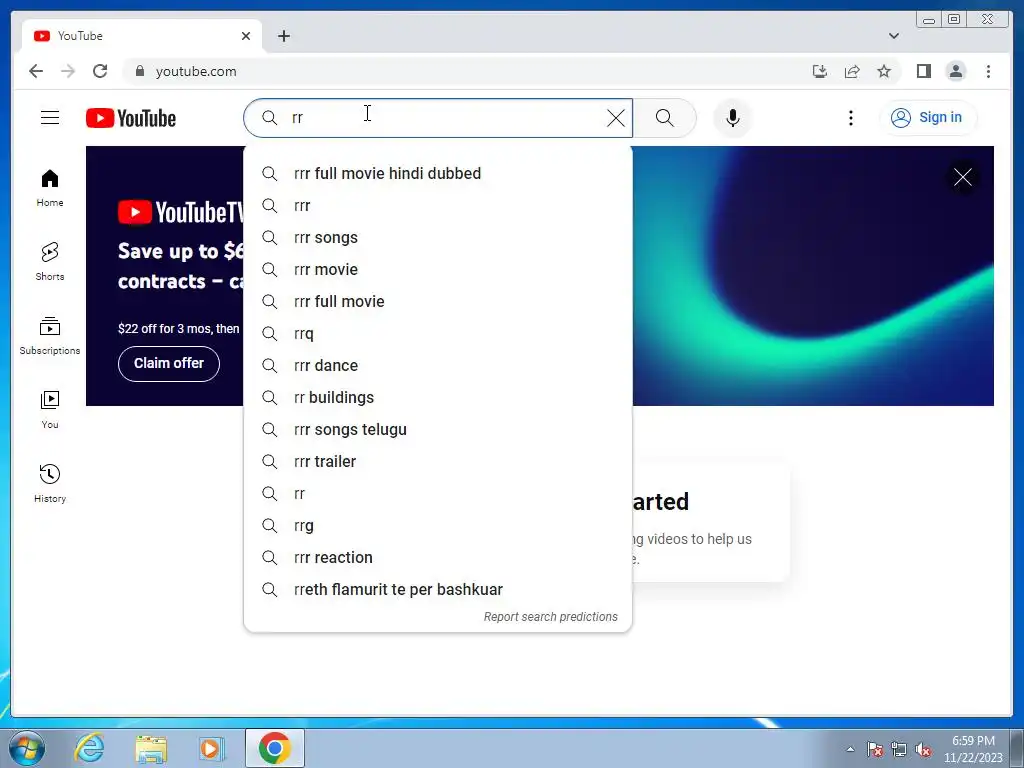Click the install app icon in address bar
Screen dimensions: 1024x768
[x=820, y=71]
